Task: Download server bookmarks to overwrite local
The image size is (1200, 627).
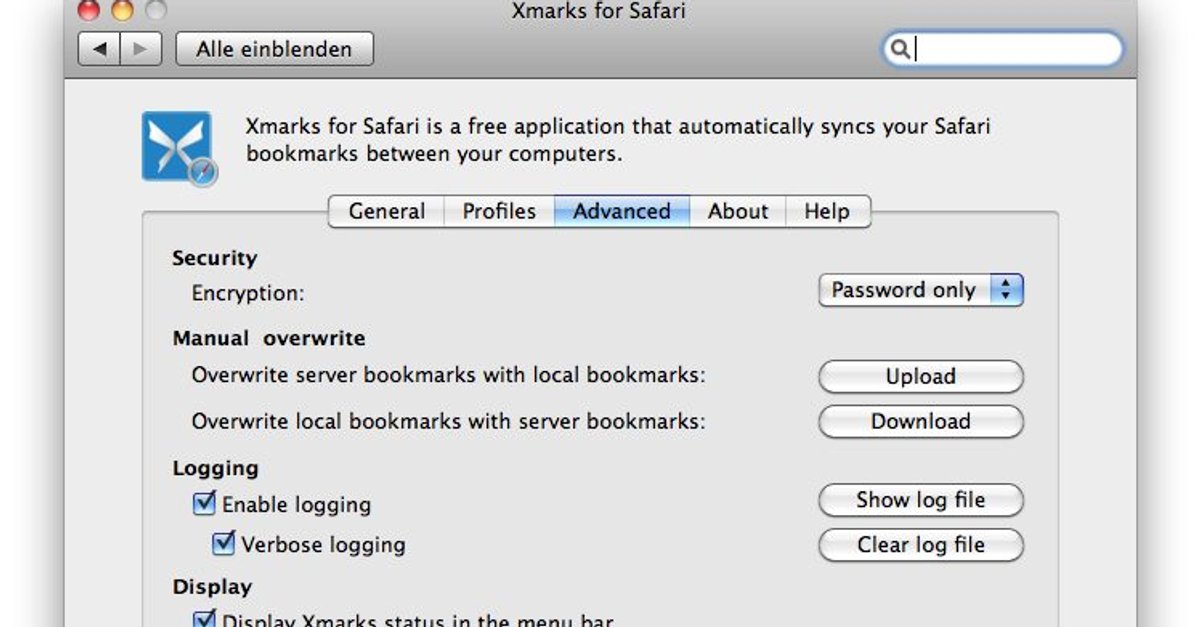Action: pos(921,421)
